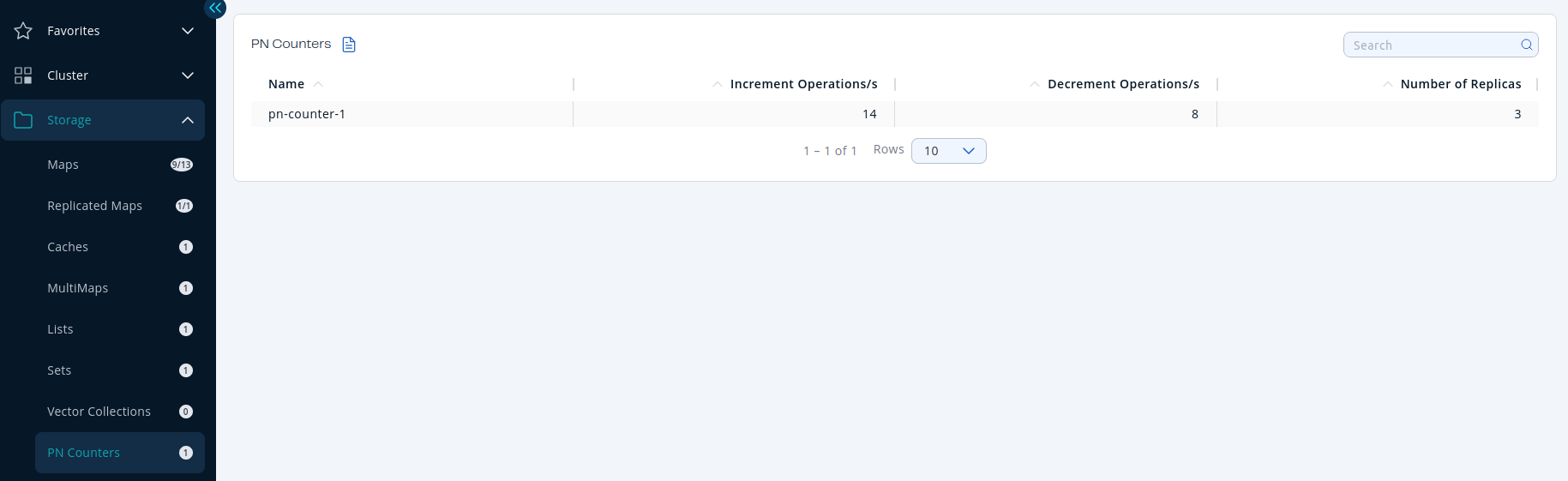
Task: Focus the Search input field
Action: (1432, 45)
